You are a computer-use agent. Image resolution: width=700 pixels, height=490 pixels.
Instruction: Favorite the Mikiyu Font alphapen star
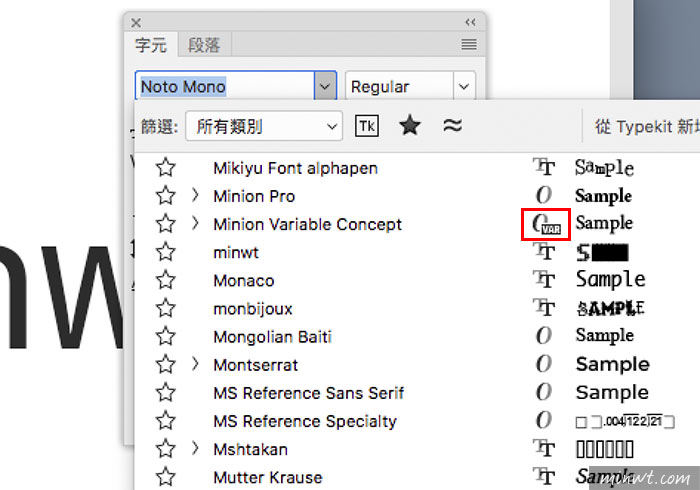(166, 167)
